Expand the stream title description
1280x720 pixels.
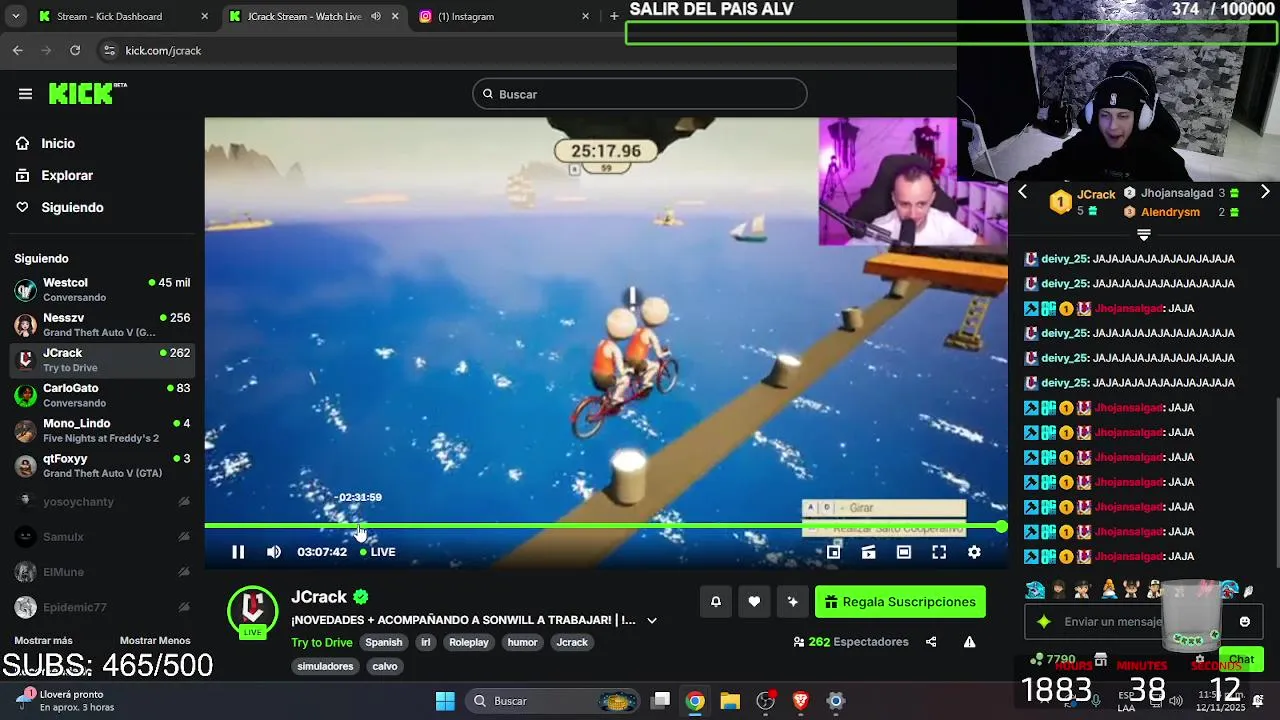click(x=652, y=620)
